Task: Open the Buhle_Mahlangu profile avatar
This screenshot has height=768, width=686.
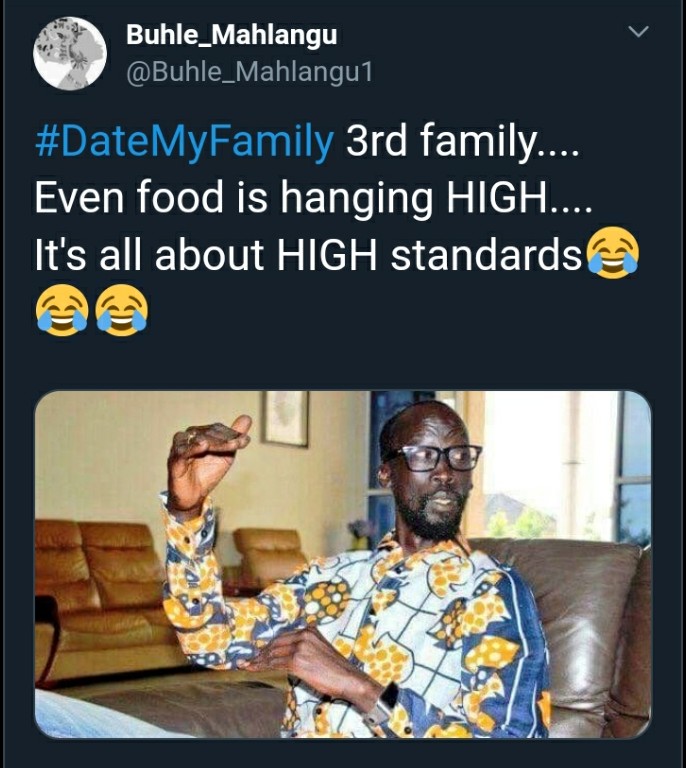Action: (70, 53)
